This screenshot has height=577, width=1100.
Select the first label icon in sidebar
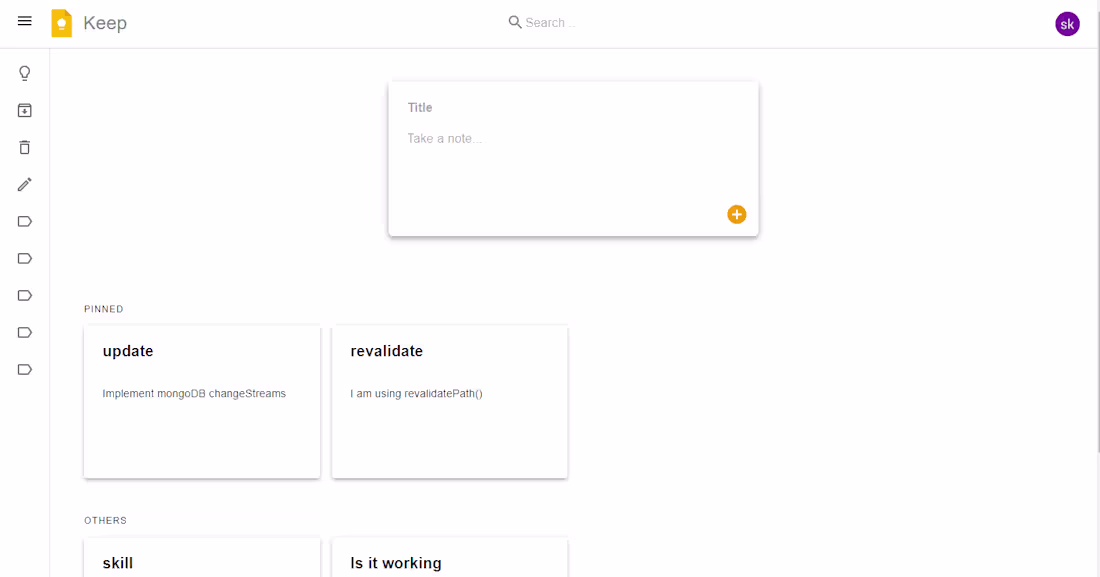click(24, 221)
